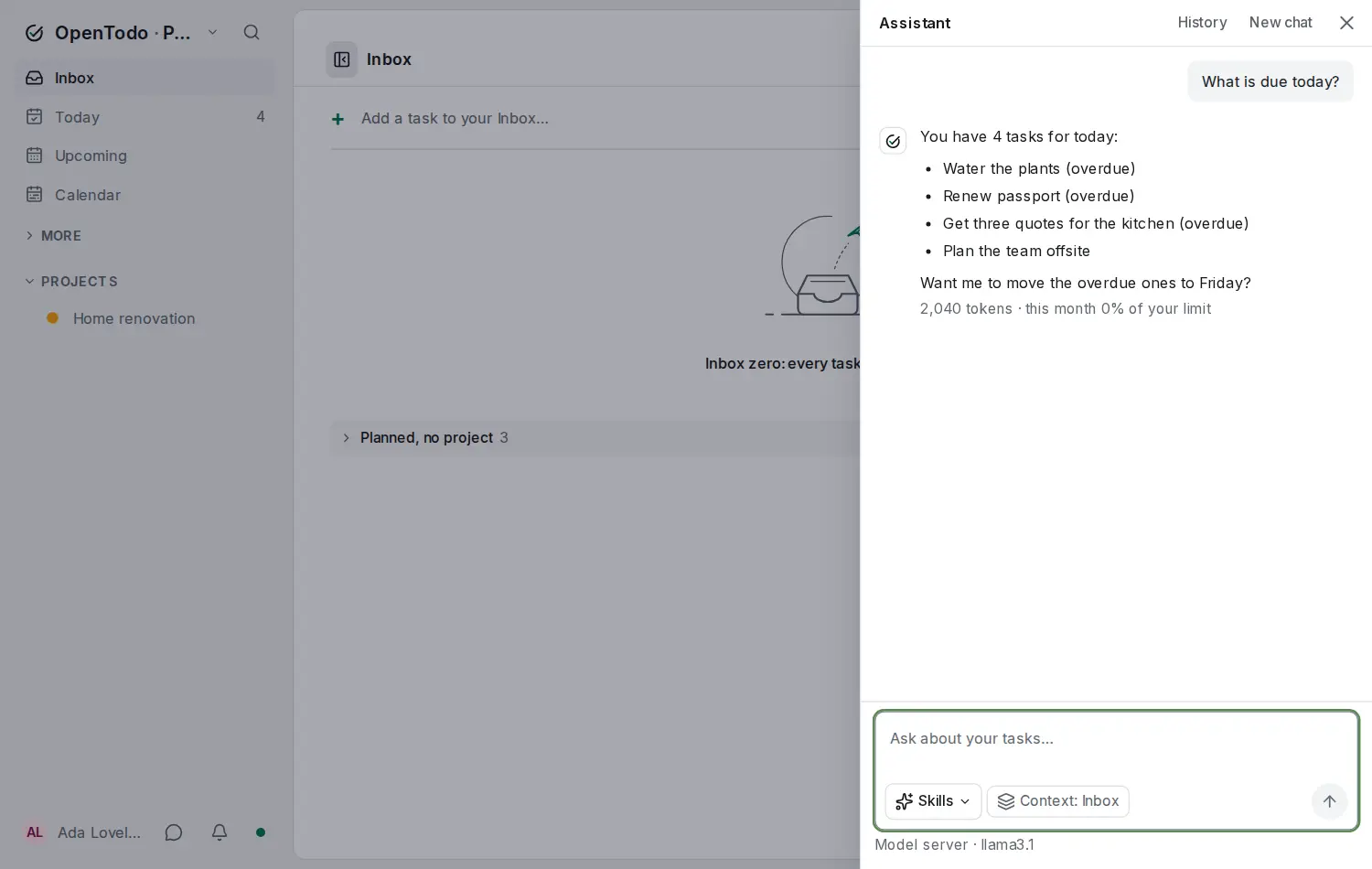Go to the Today view
The height and width of the screenshot is (869, 1372).
pos(145,116)
